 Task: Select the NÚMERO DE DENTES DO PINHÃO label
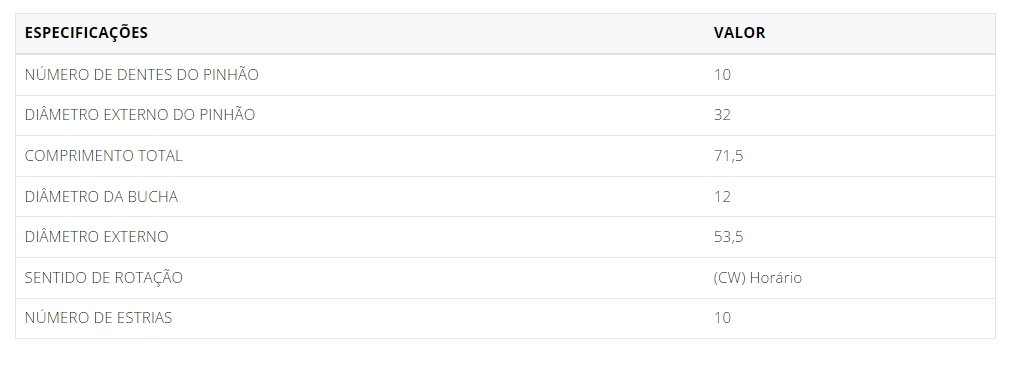[141, 75]
